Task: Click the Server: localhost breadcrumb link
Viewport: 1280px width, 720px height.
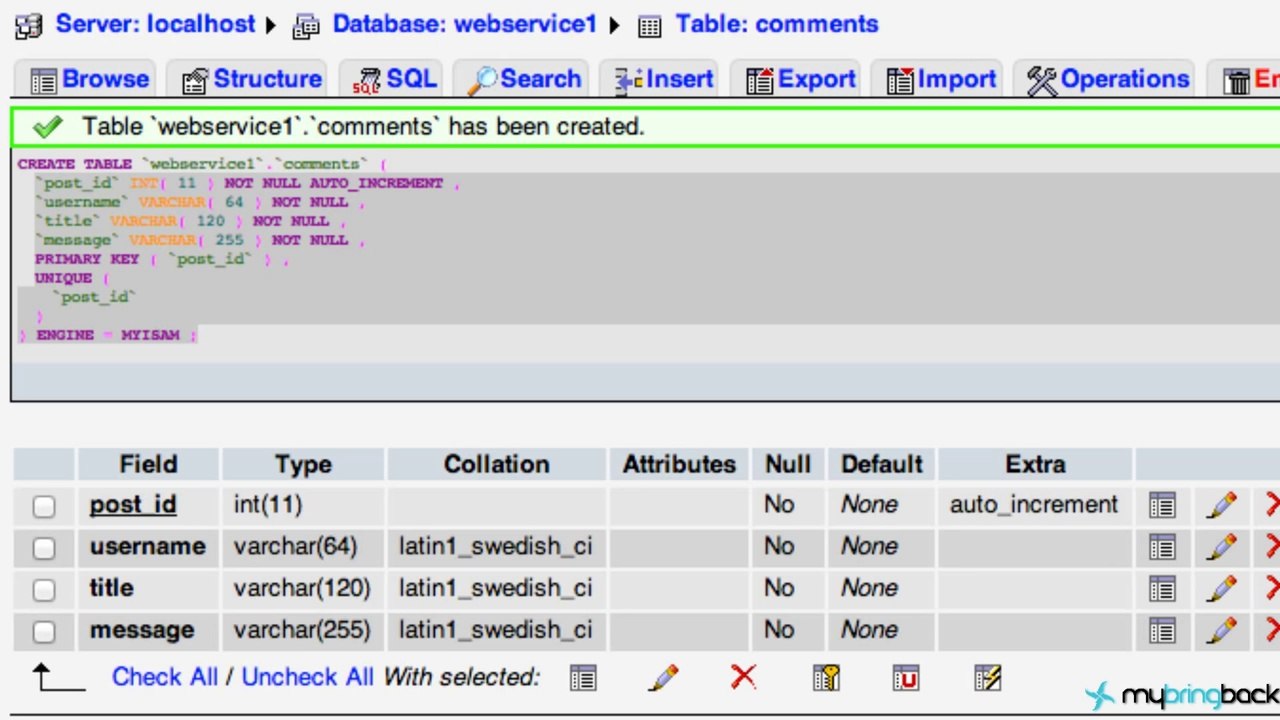Action: pyautogui.click(x=155, y=24)
